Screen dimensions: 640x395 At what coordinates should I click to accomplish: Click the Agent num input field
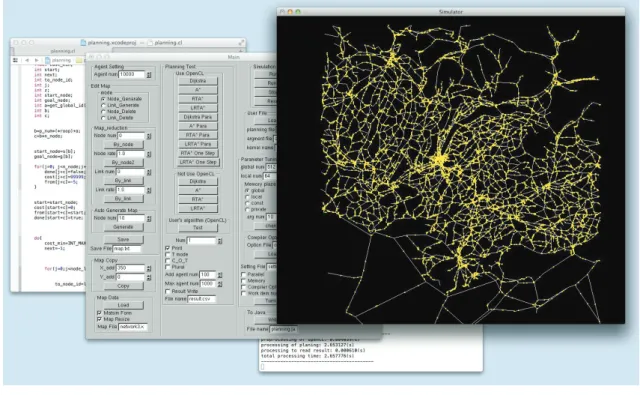(x=131, y=75)
